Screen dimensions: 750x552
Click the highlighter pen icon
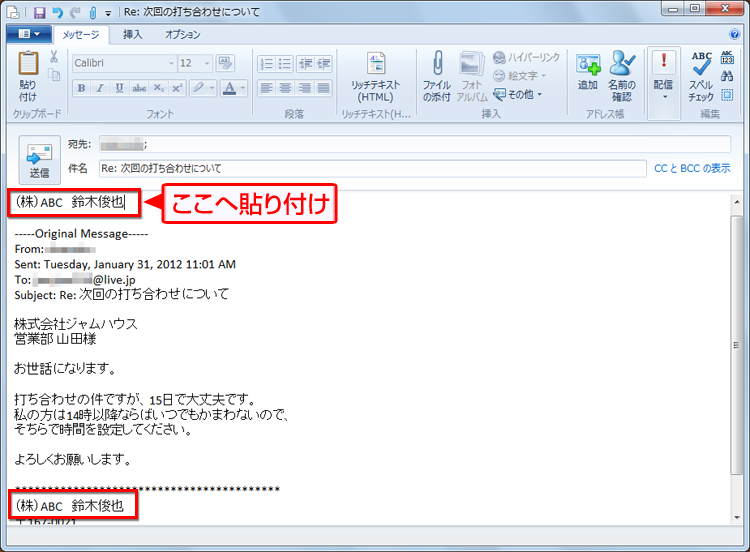point(198,88)
